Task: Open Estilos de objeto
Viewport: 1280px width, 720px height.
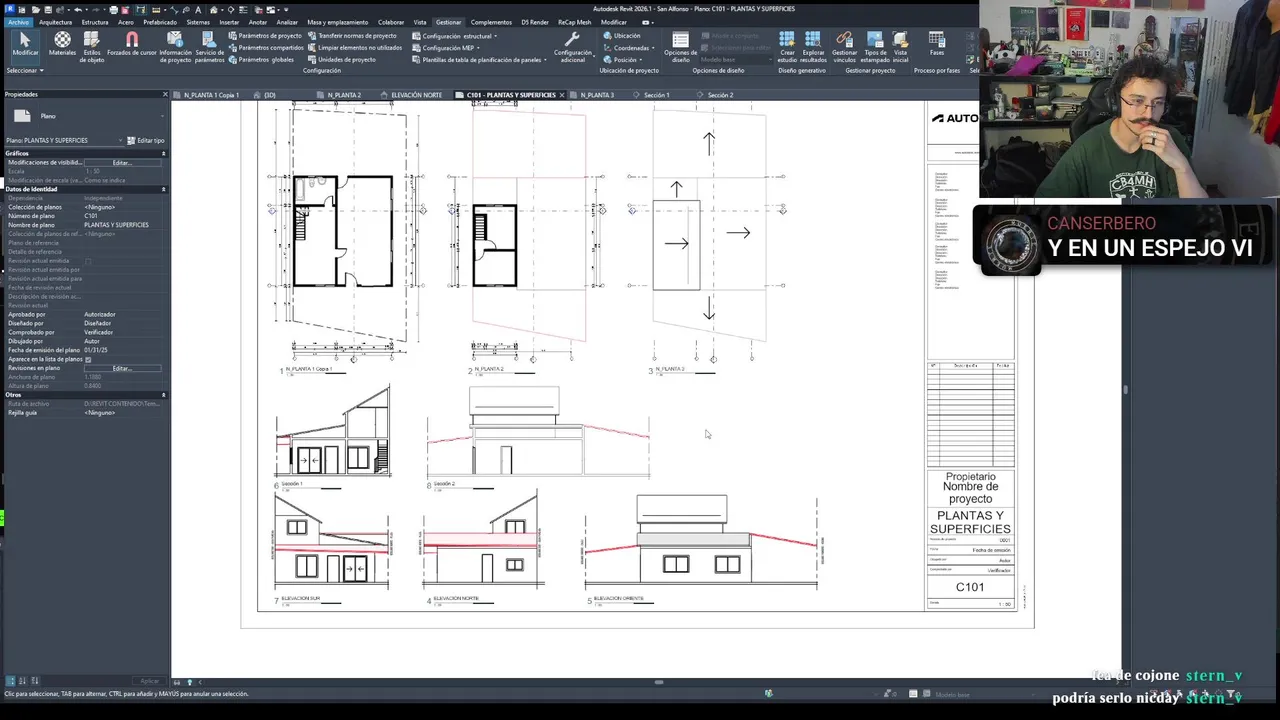Action: [x=92, y=46]
